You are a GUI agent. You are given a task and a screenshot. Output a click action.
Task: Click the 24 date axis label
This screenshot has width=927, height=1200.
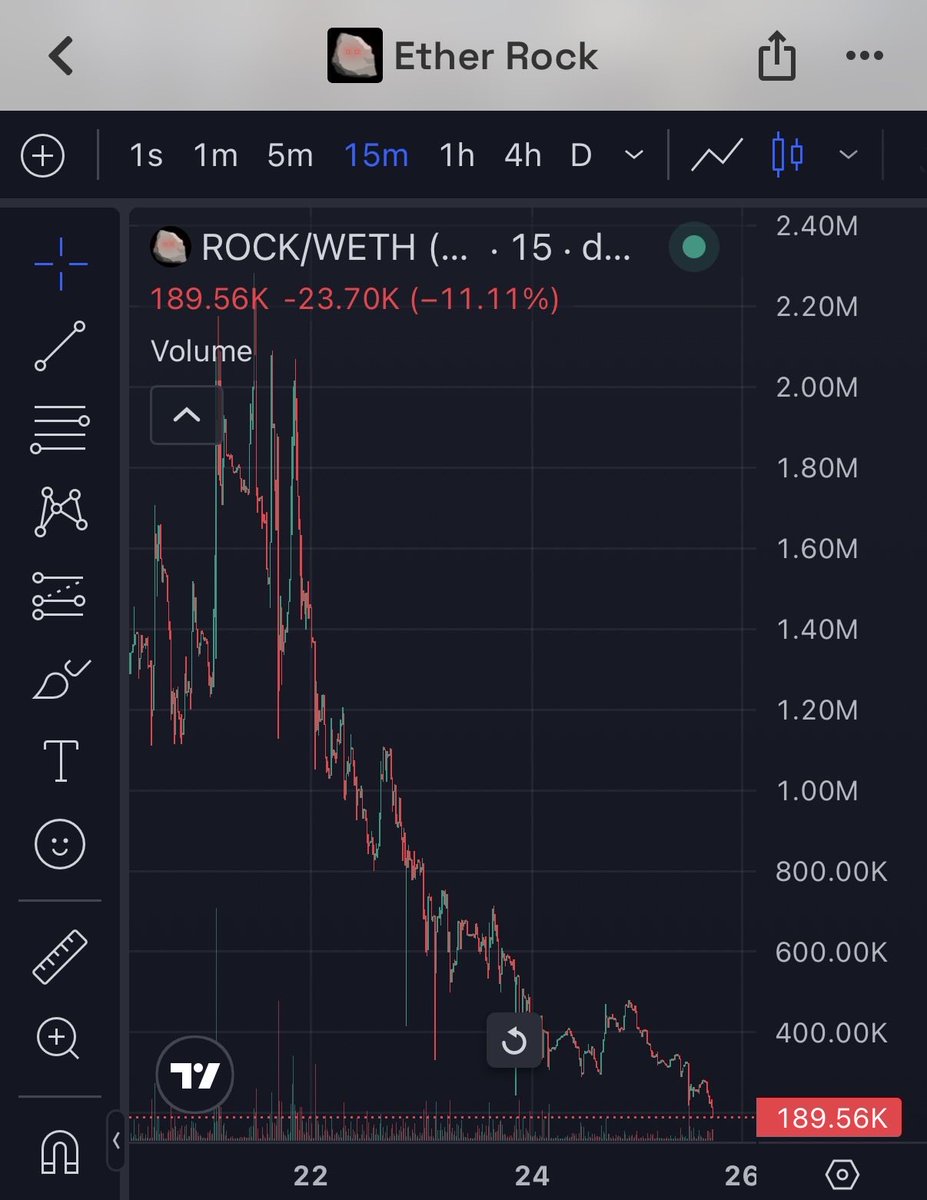pyautogui.click(x=533, y=1174)
